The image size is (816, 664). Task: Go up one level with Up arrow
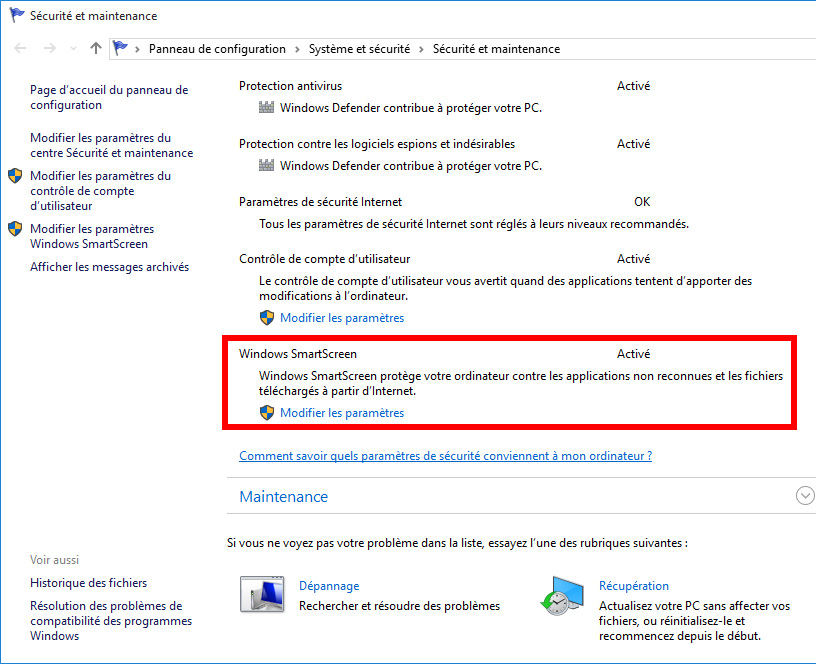coord(96,48)
